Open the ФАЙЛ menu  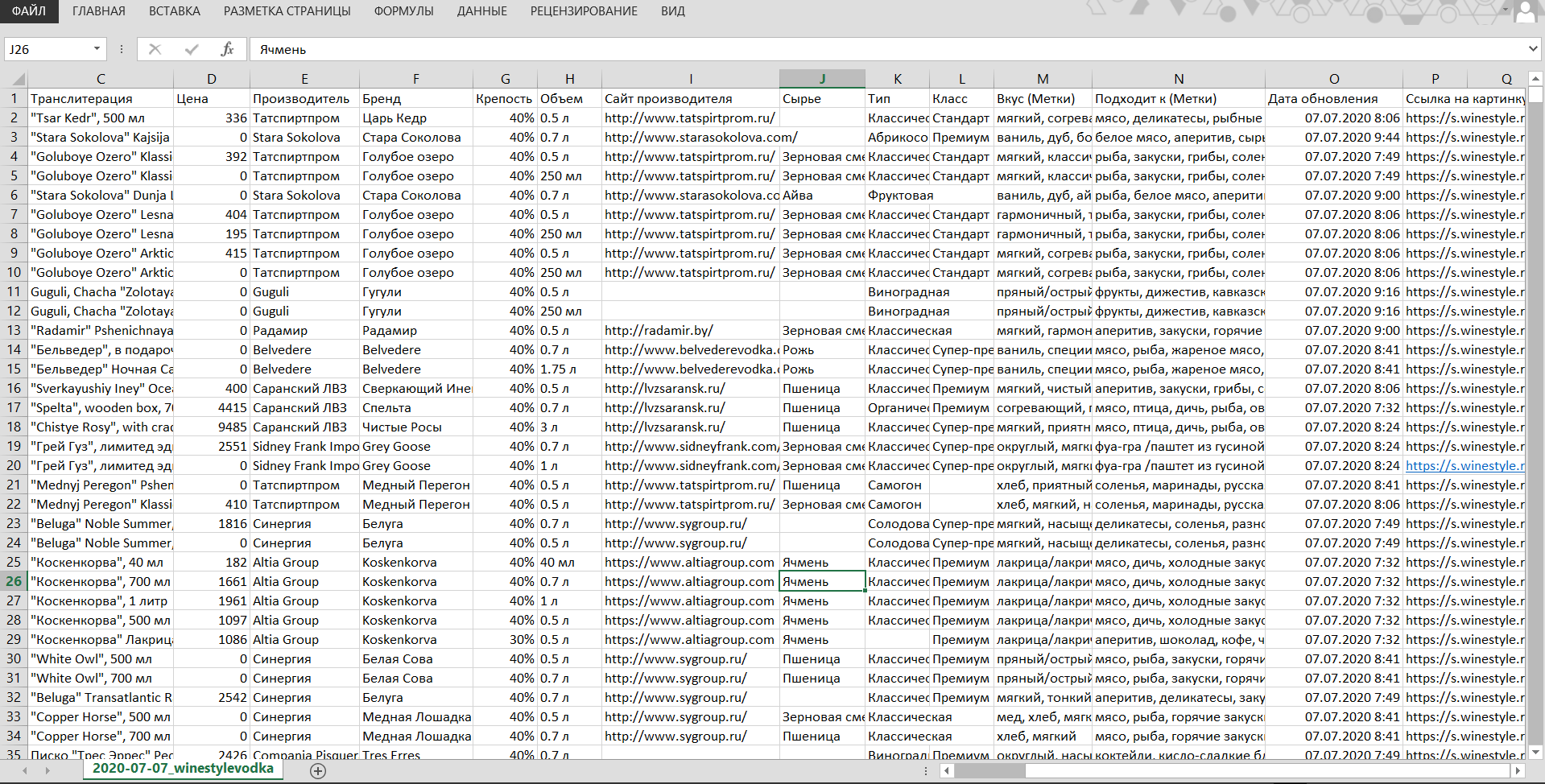click(x=29, y=11)
